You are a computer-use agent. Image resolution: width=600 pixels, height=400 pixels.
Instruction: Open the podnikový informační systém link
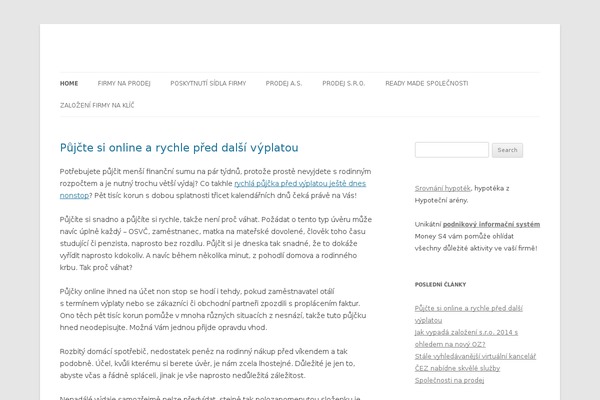pos(491,224)
